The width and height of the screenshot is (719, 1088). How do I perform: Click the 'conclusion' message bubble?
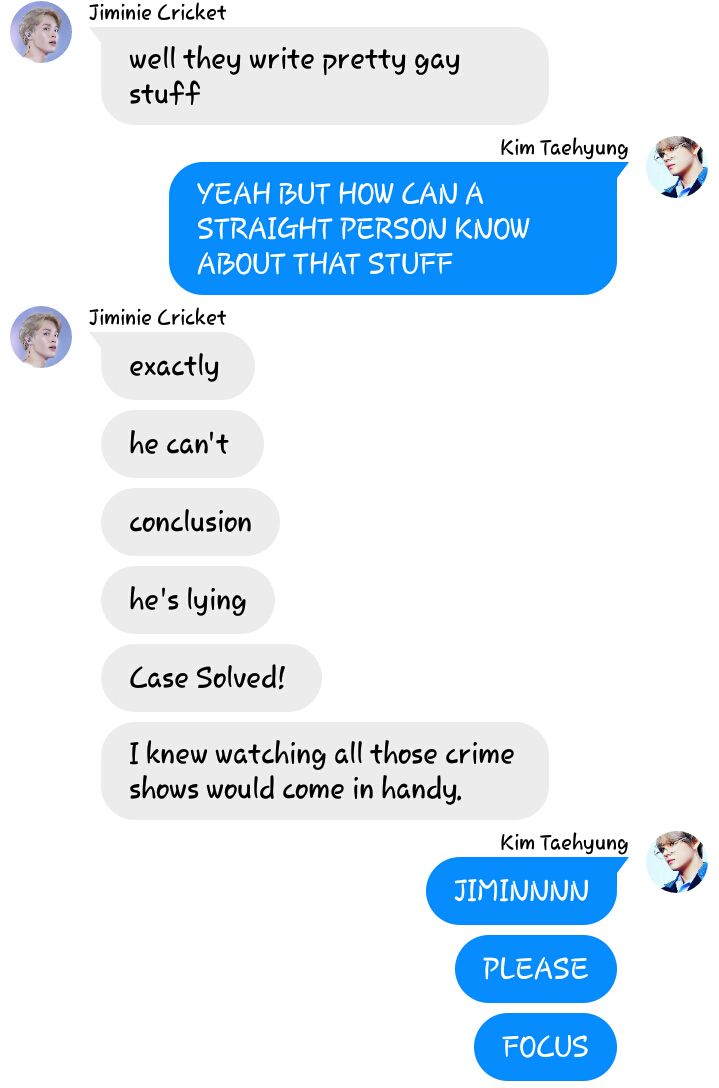point(190,522)
